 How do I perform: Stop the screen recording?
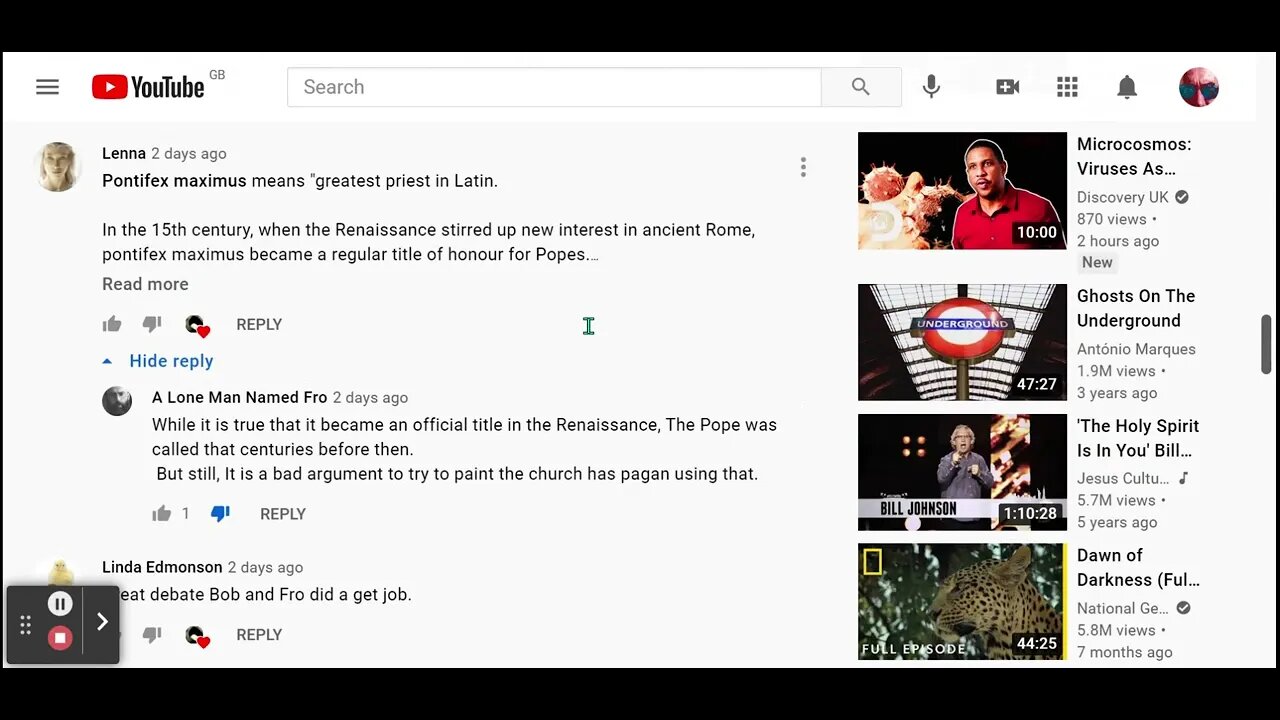click(60, 638)
